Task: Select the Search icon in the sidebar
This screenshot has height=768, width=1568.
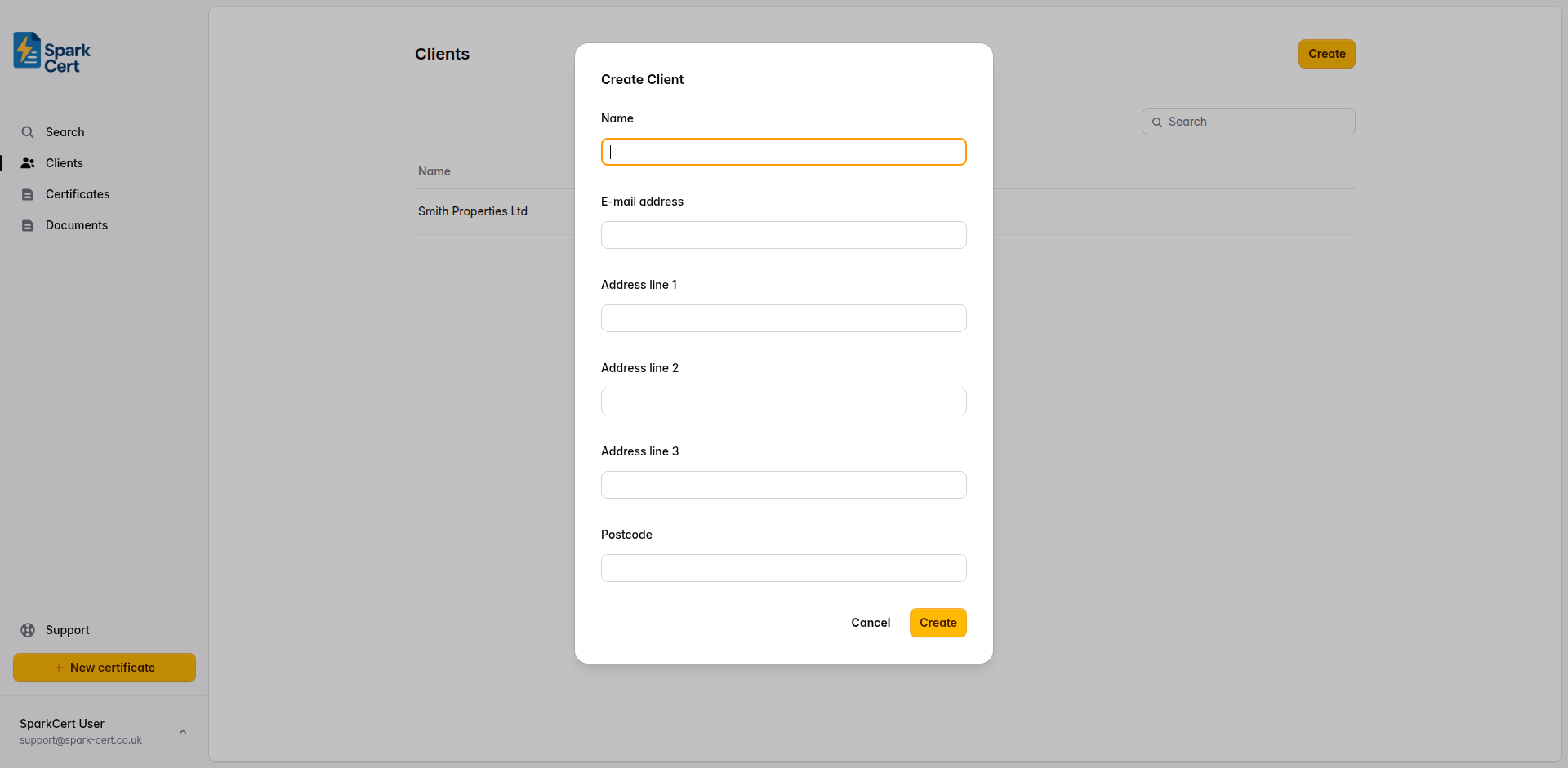Action: click(x=28, y=131)
